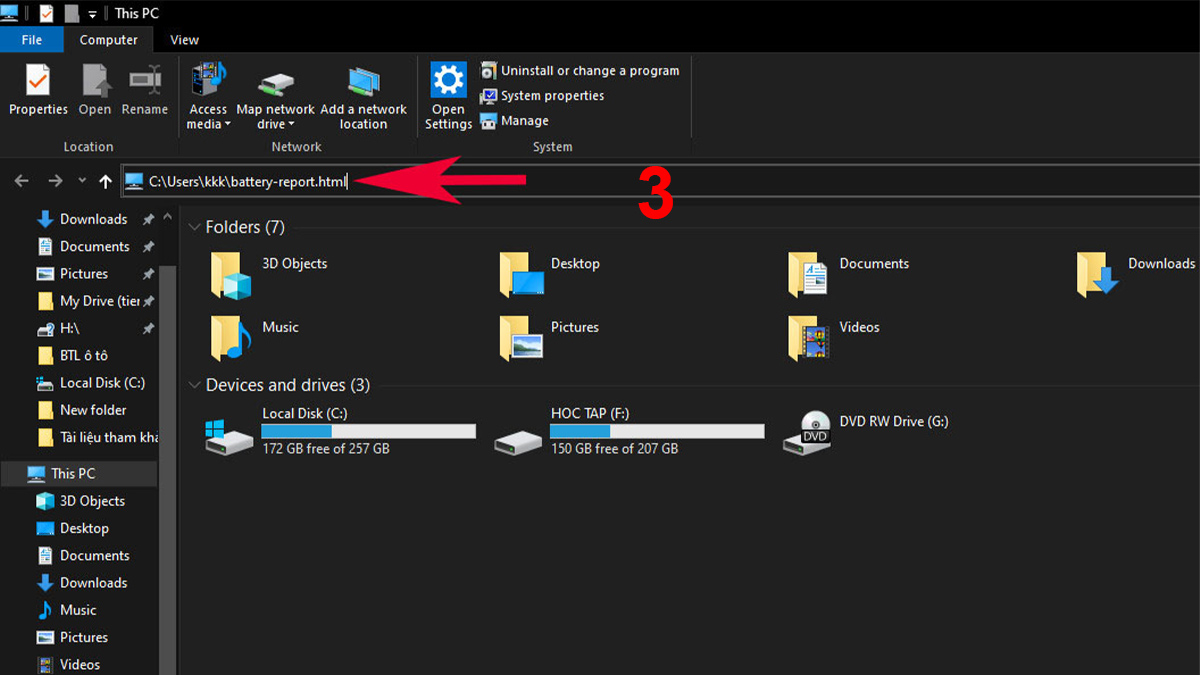
Task: Select Pictures folder in main pane
Action: tap(548, 338)
